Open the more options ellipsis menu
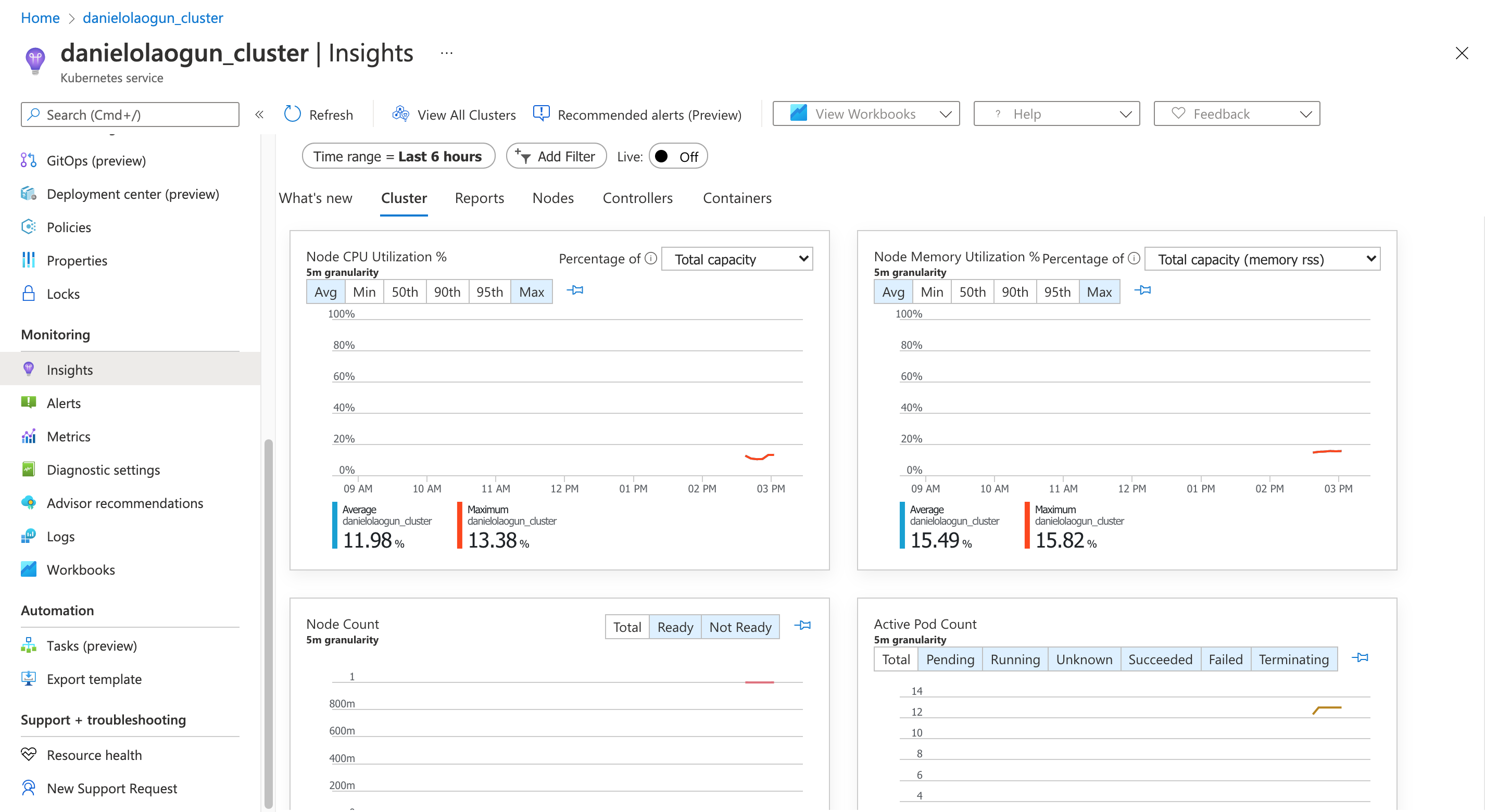 coord(447,53)
